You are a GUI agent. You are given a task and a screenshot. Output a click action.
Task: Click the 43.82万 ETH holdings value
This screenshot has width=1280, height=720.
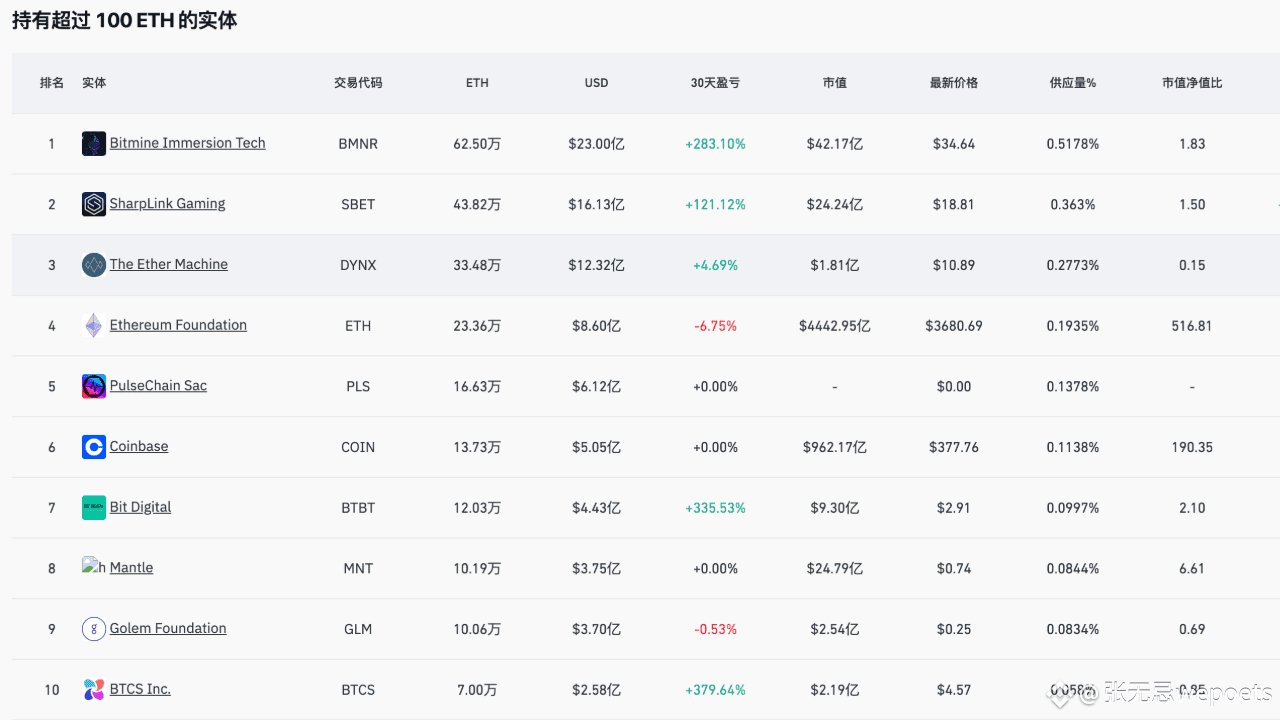[x=477, y=204]
